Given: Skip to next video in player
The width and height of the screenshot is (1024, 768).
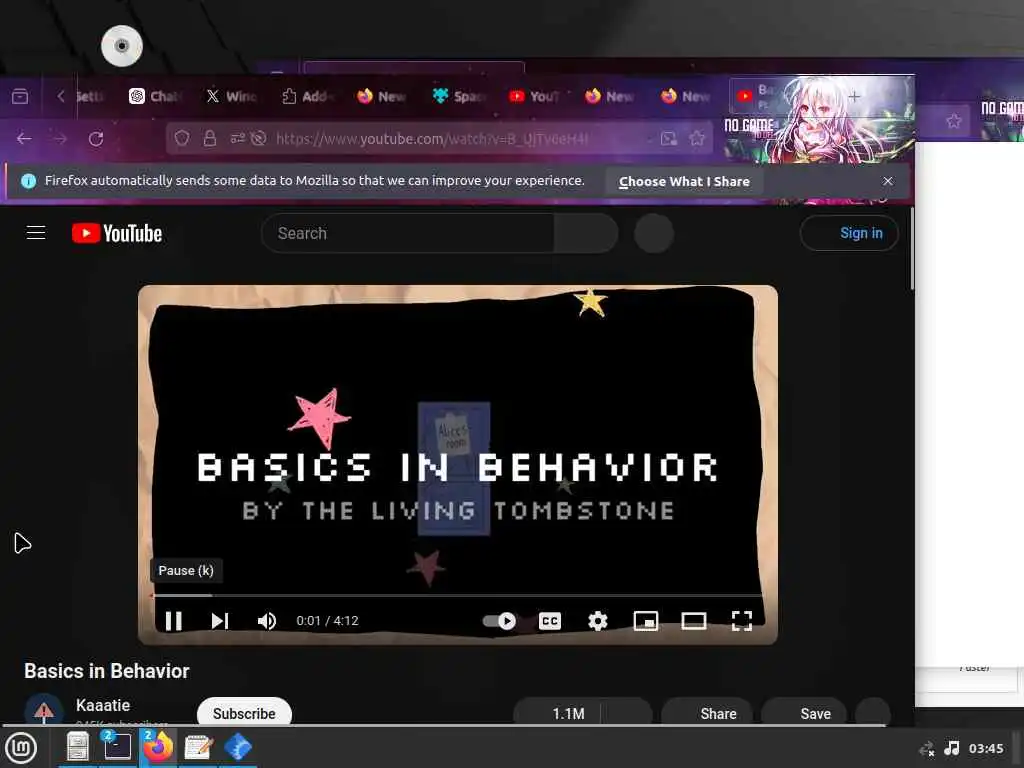Looking at the screenshot, I should (220, 620).
